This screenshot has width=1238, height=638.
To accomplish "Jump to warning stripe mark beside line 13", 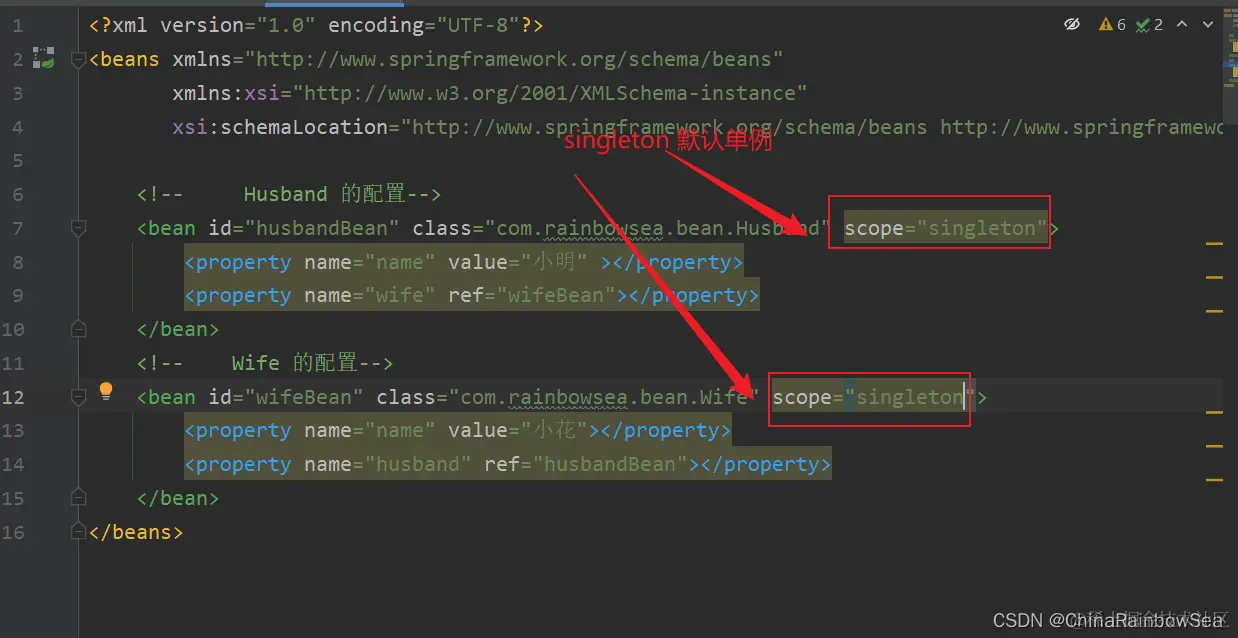I will point(1214,446).
